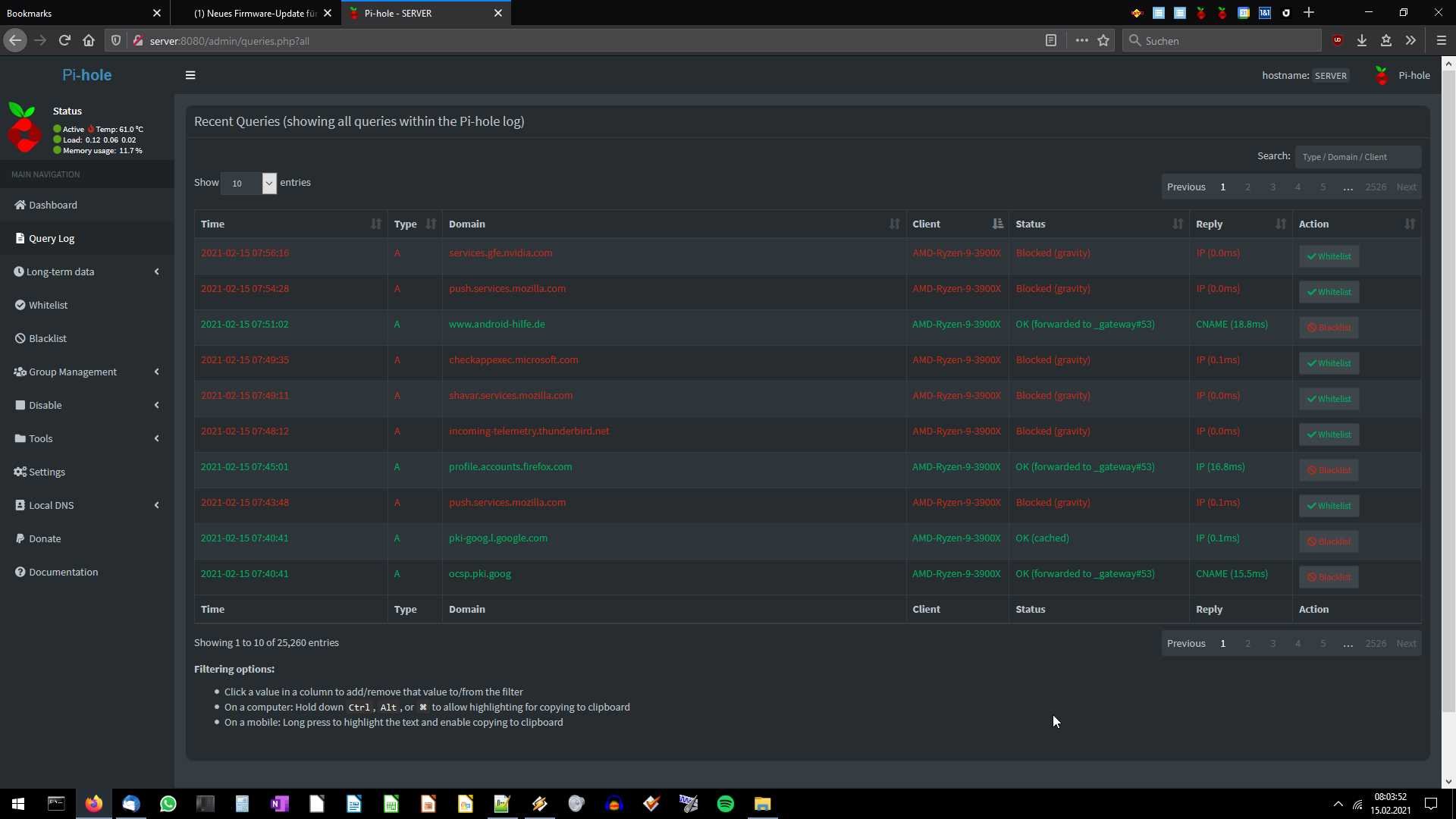This screenshot has height=819, width=1456.
Task: Open the Whitelist page
Action: coord(87,305)
